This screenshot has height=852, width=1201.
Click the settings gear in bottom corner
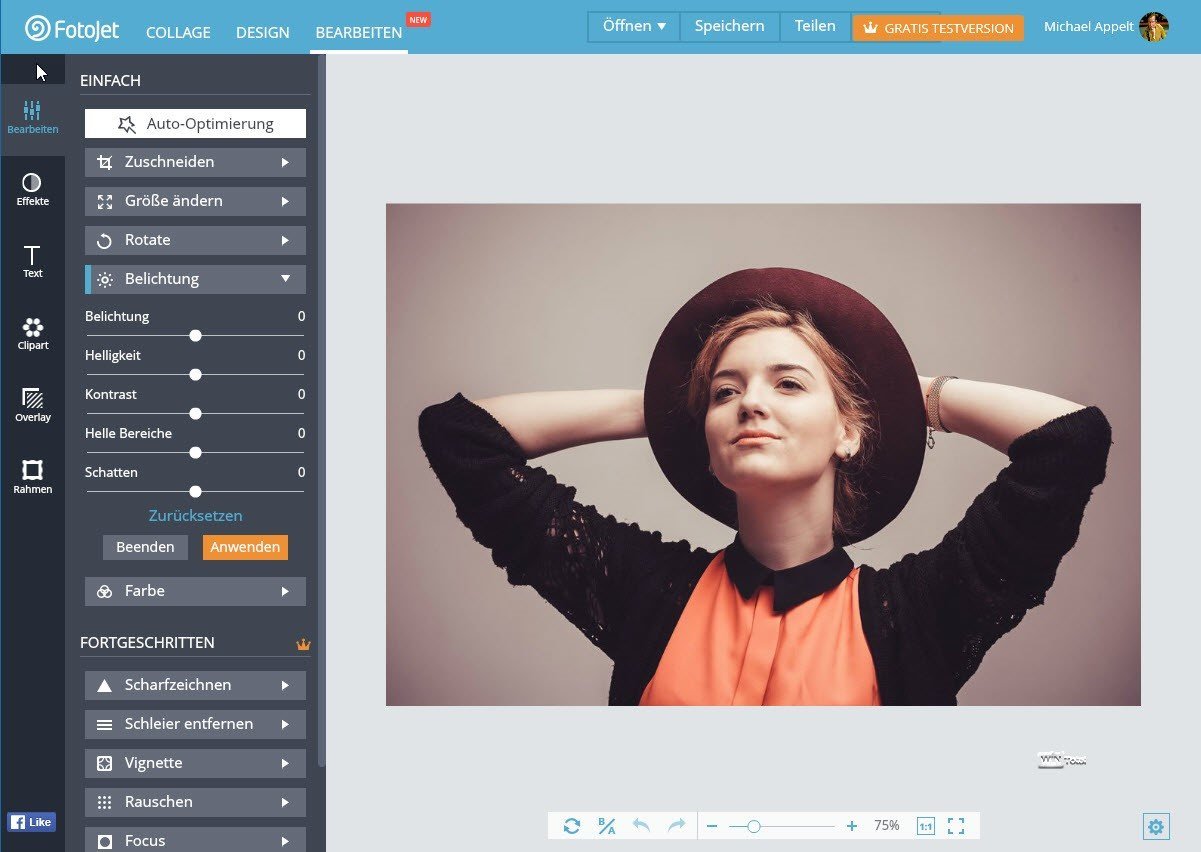click(x=1156, y=827)
